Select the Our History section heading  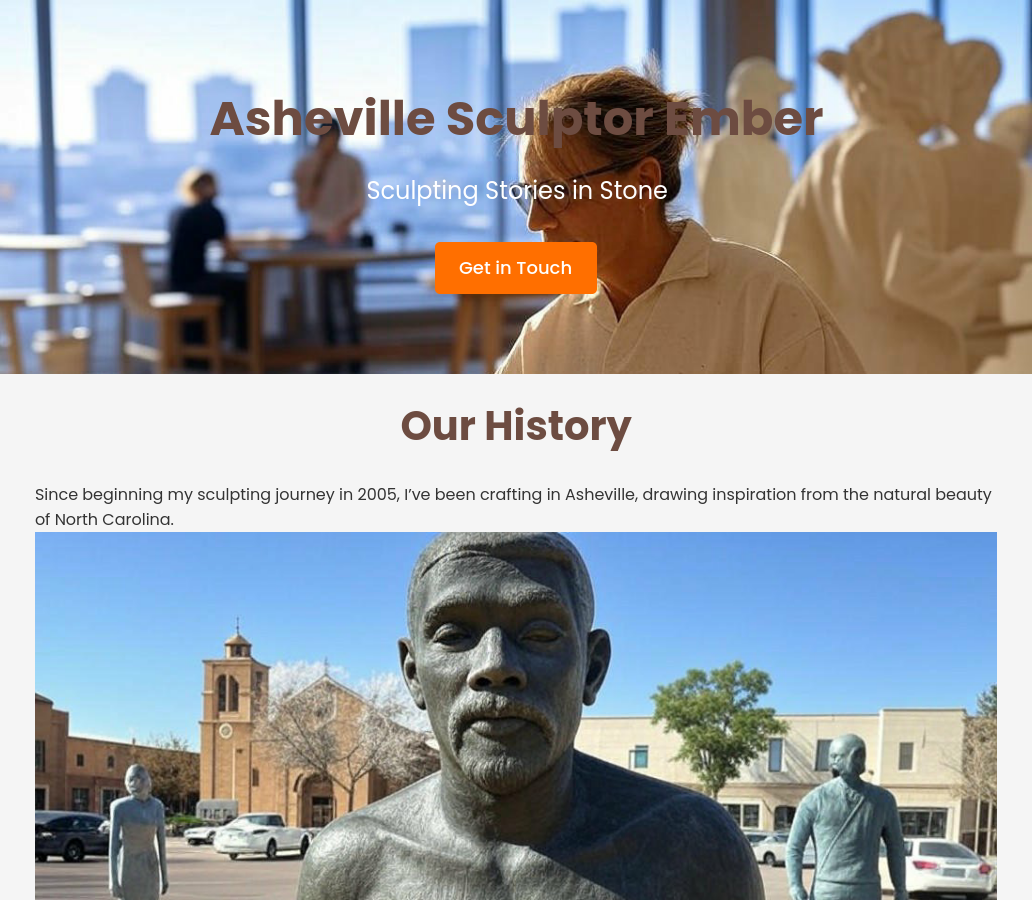516,426
